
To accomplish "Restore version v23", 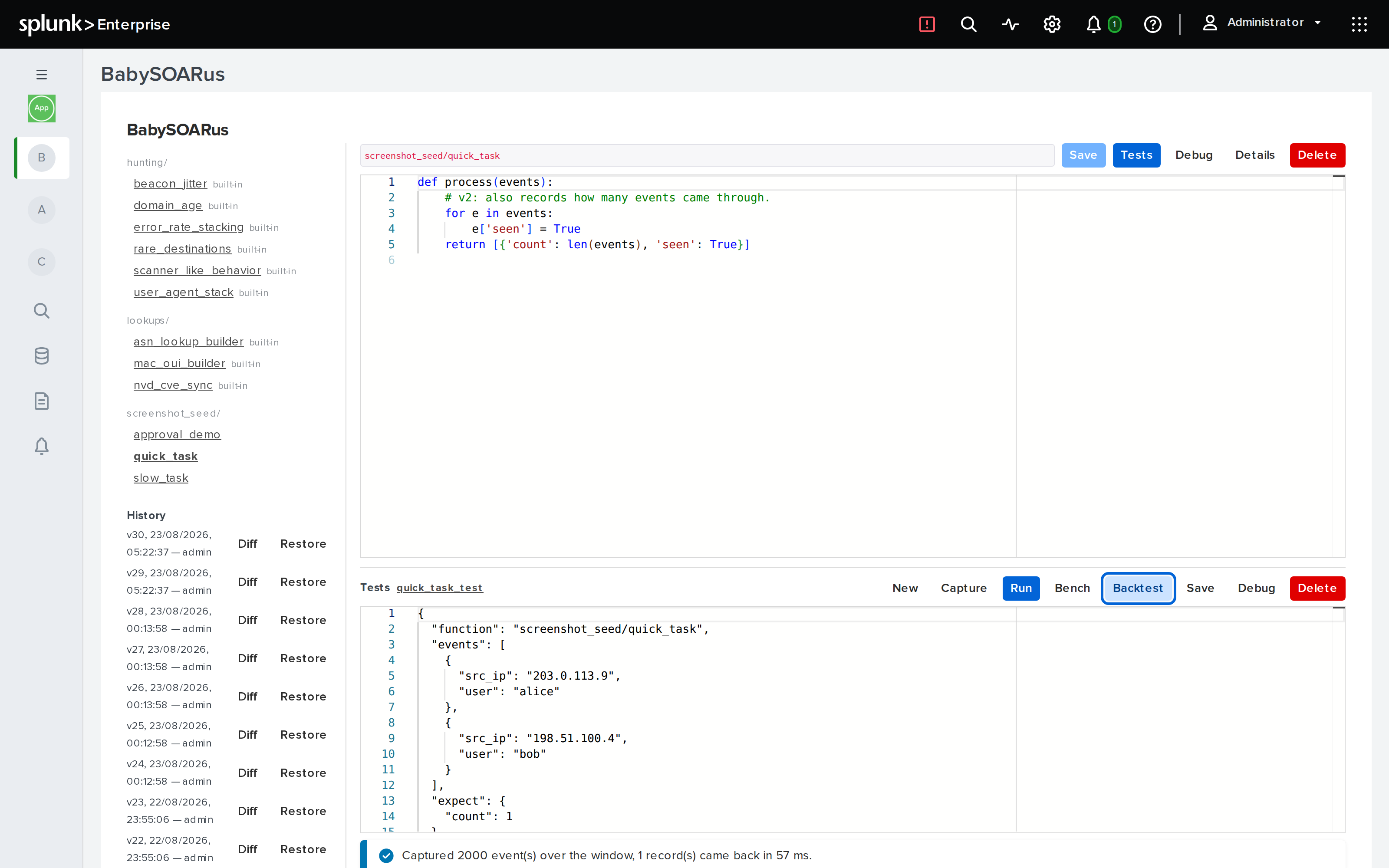I will tap(303, 811).
